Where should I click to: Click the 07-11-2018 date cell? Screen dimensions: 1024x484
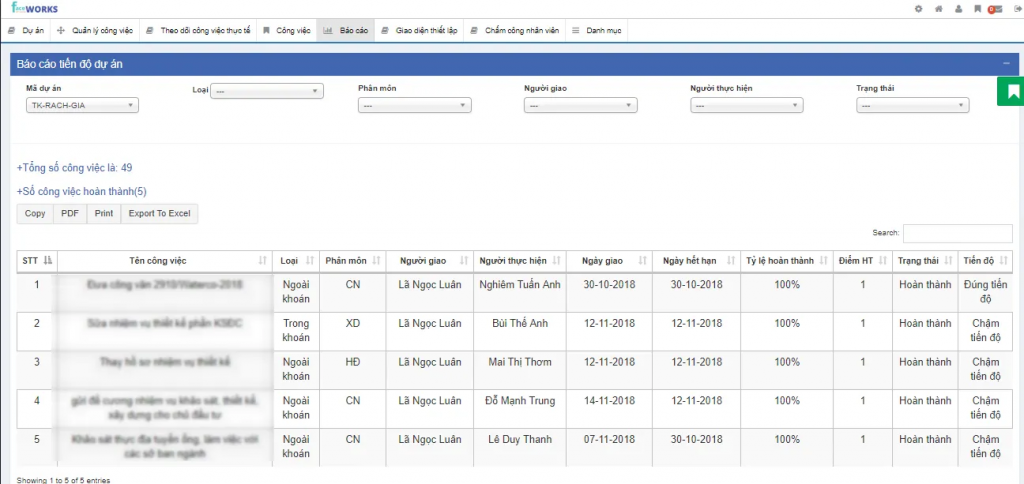[x=609, y=448]
